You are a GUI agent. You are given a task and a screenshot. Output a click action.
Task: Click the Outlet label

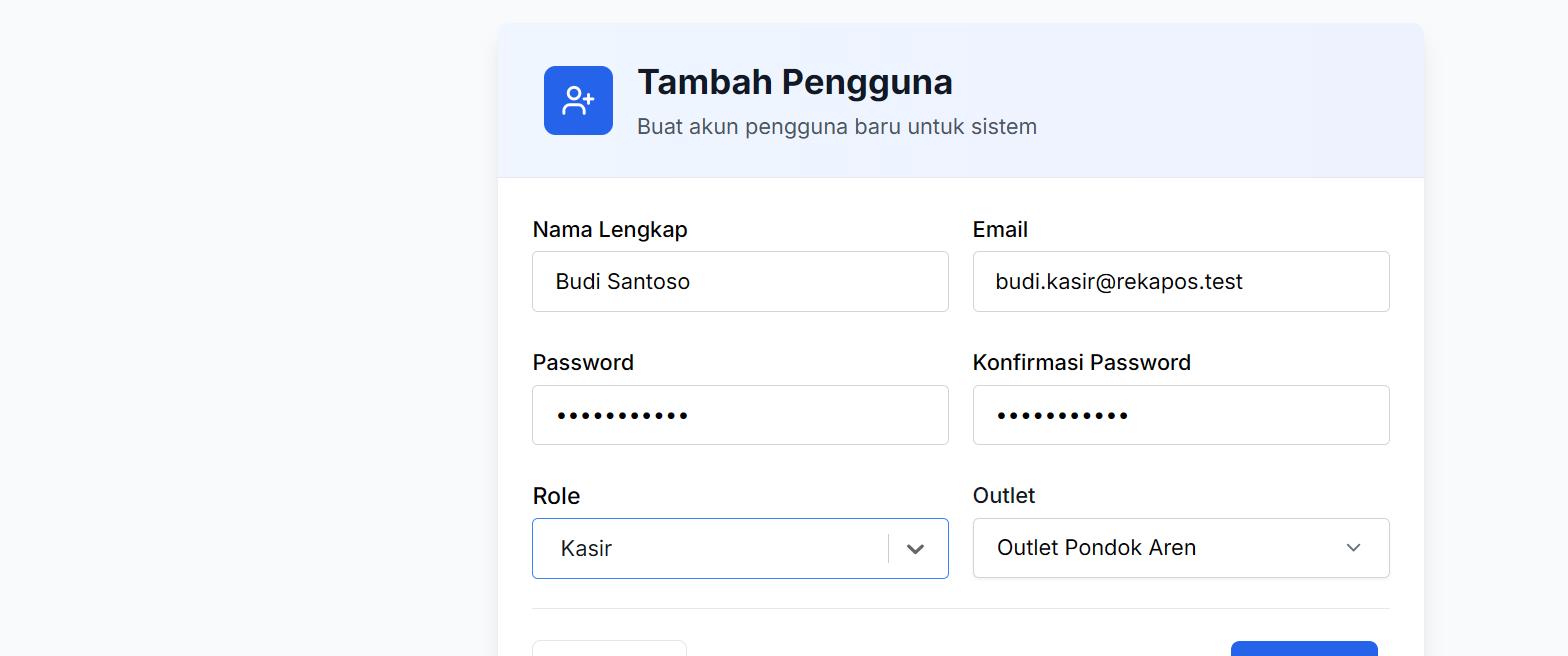click(x=1004, y=495)
